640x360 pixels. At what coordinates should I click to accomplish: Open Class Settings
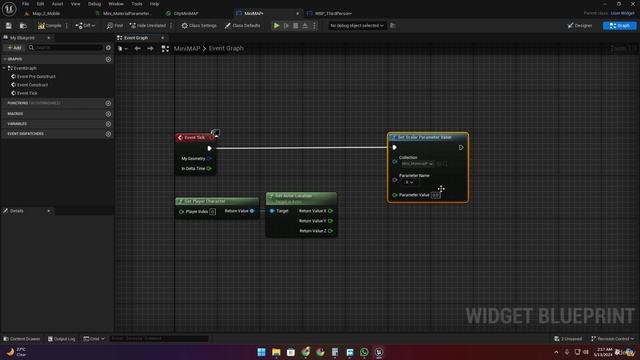(199, 25)
